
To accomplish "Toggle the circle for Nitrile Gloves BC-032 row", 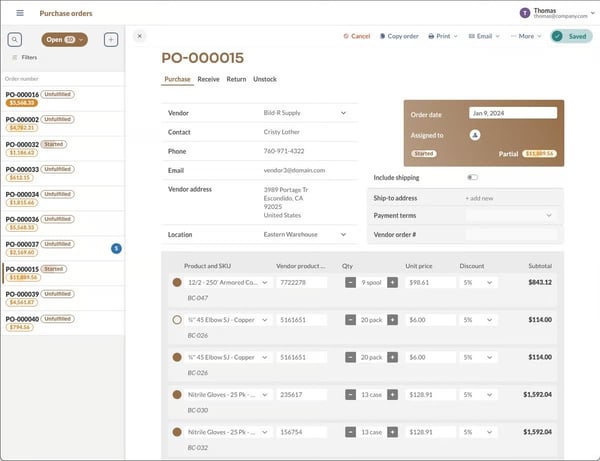I will (177, 432).
